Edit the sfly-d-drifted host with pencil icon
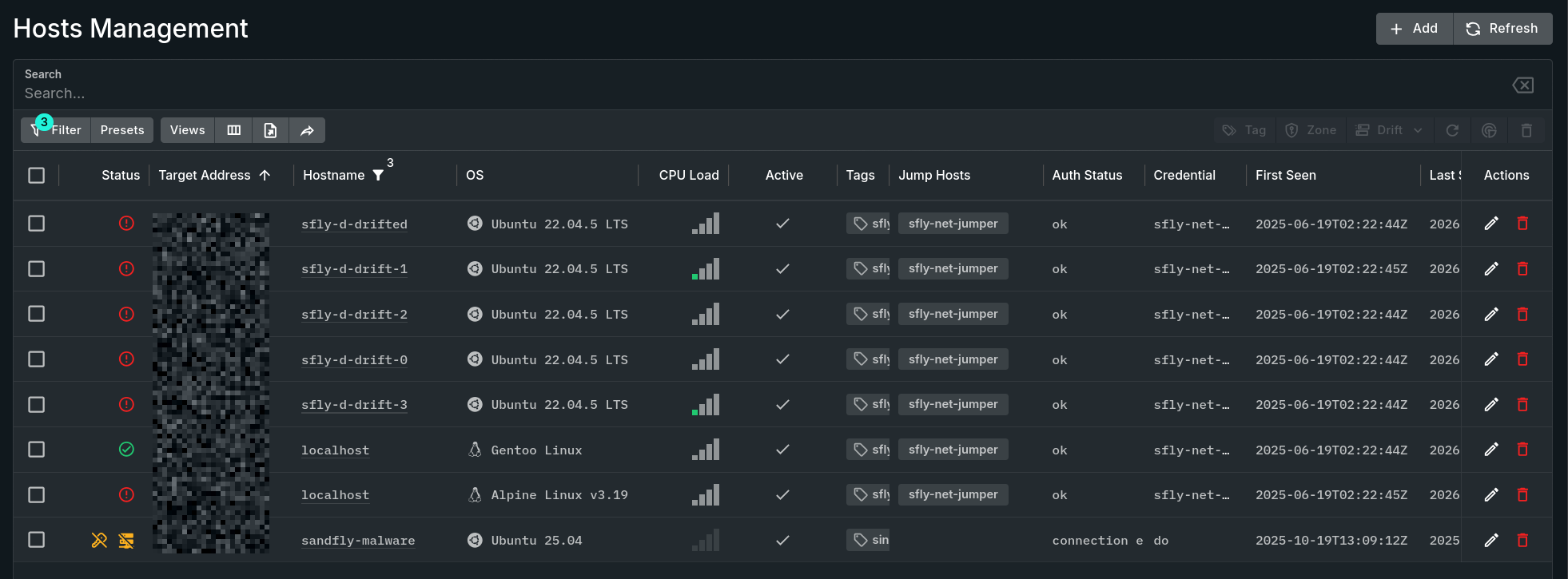This screenshot has width=1568, height=579. point(1491,224)
